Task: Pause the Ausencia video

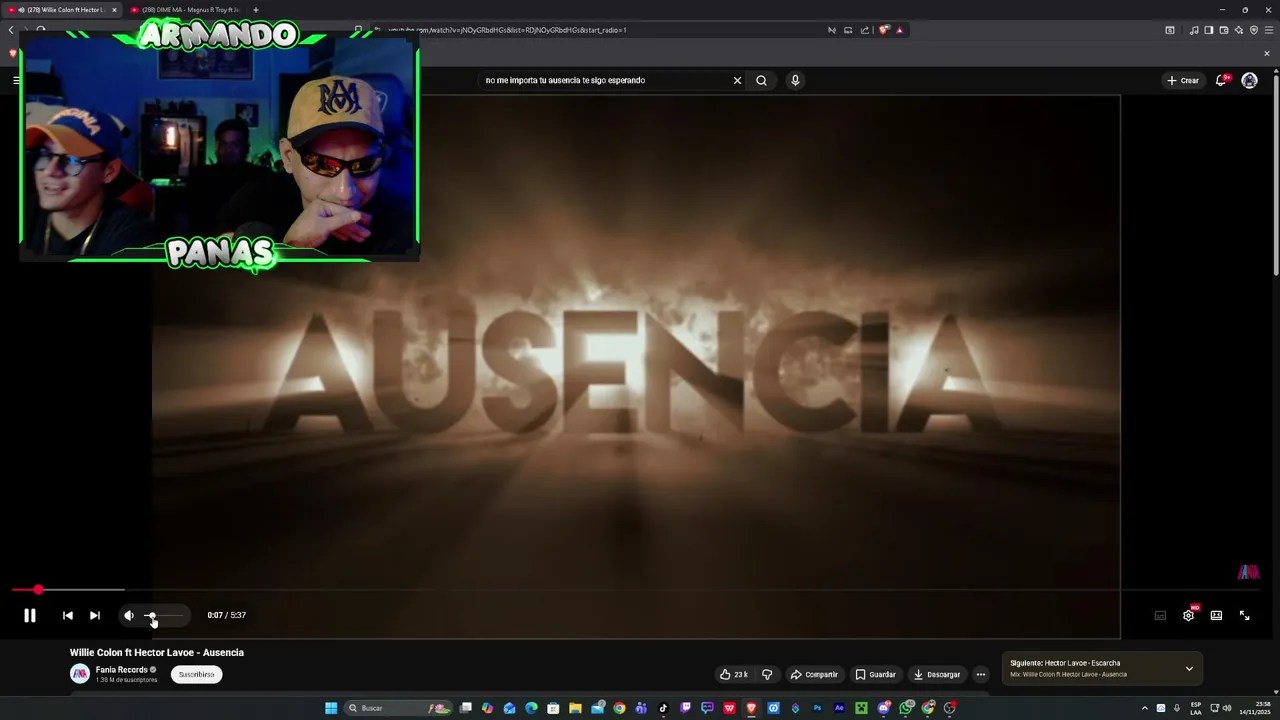Action: tap(30, 615)
